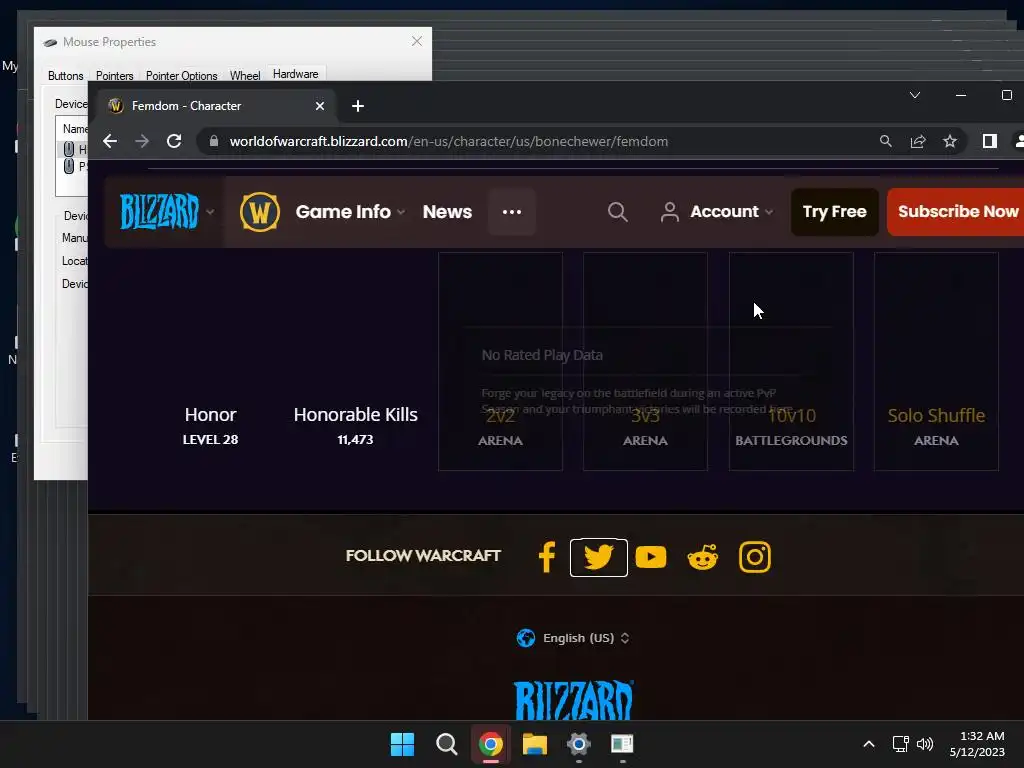This screenshot has height=768, width=1024.
Task: Visit the Warcraft Facebook page icon
Action: (x=547, y=557)
